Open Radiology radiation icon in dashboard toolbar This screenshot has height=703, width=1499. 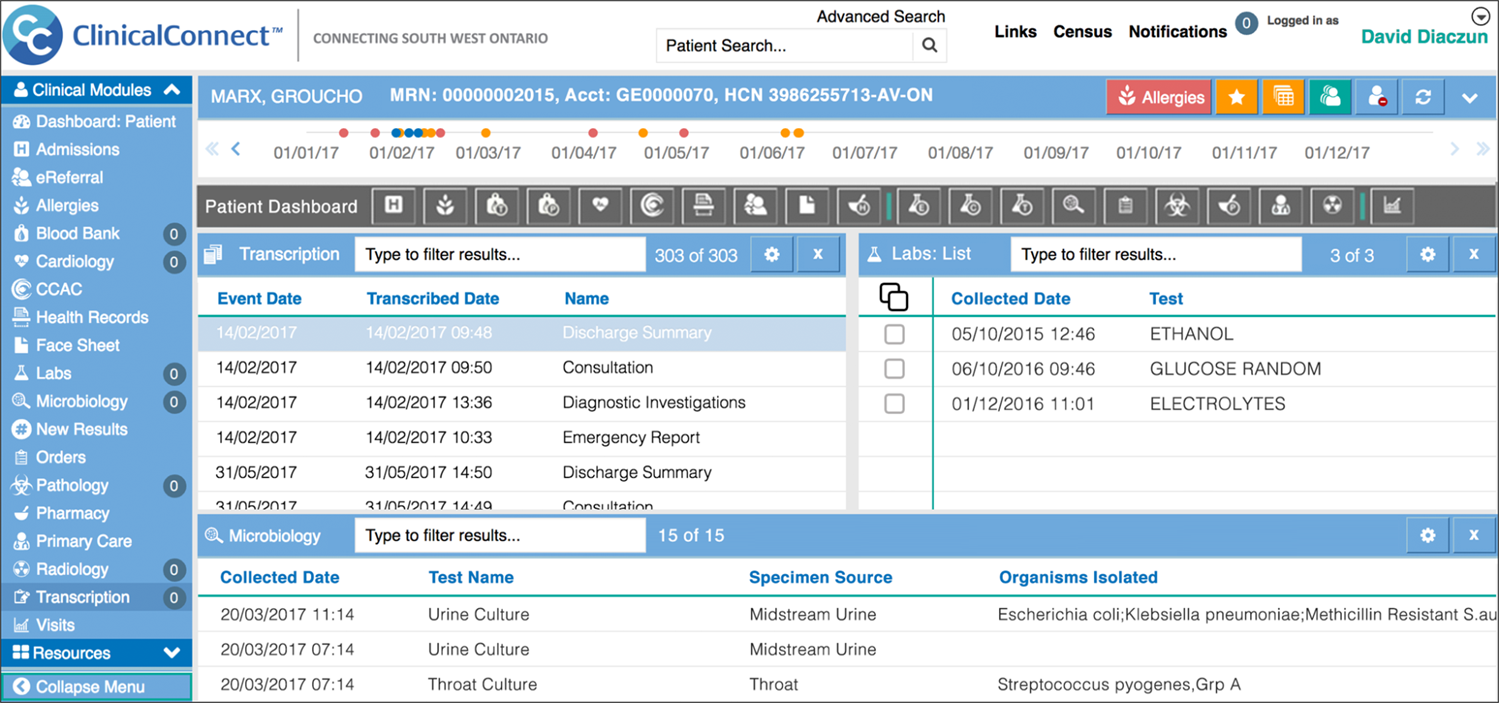coord(1332,205)
